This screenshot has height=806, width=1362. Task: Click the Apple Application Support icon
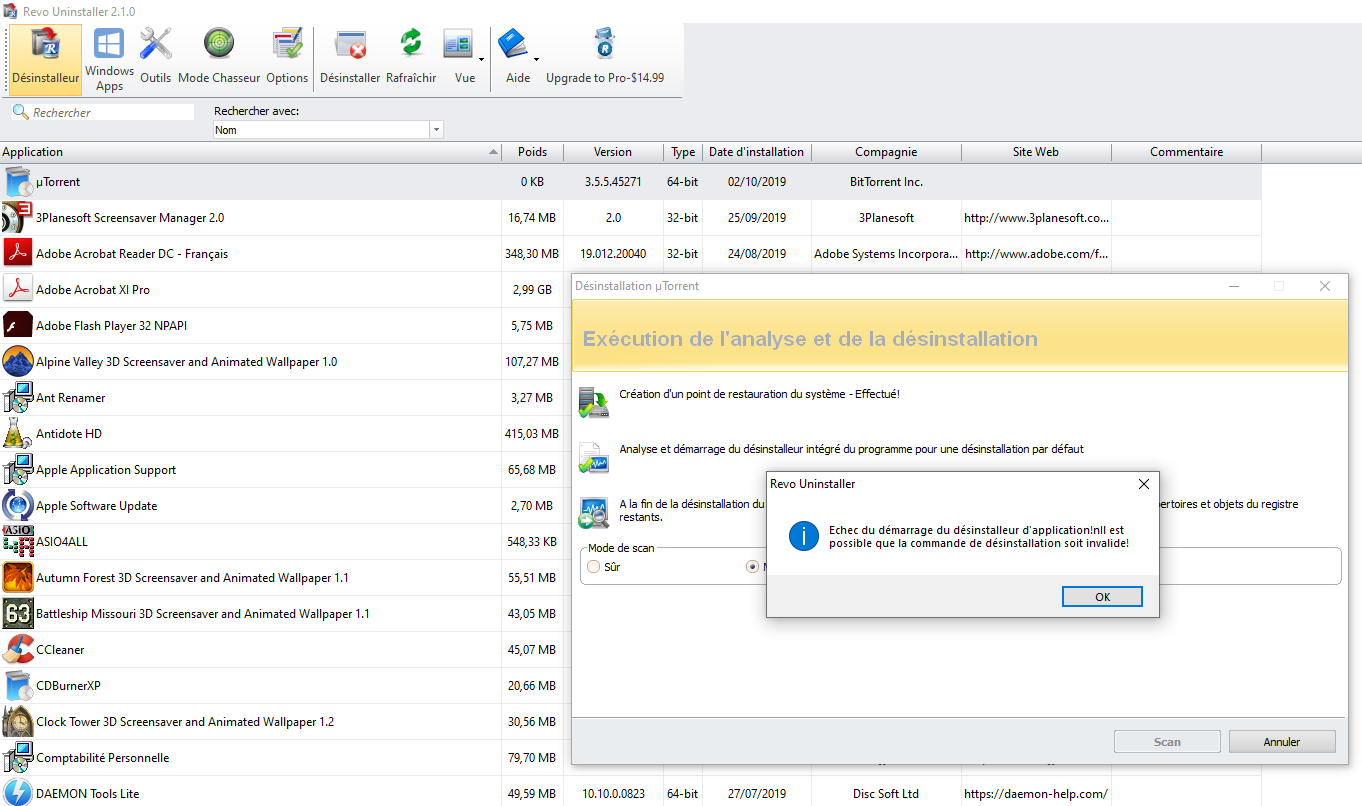pyautogui.click(x=18, y=470)
